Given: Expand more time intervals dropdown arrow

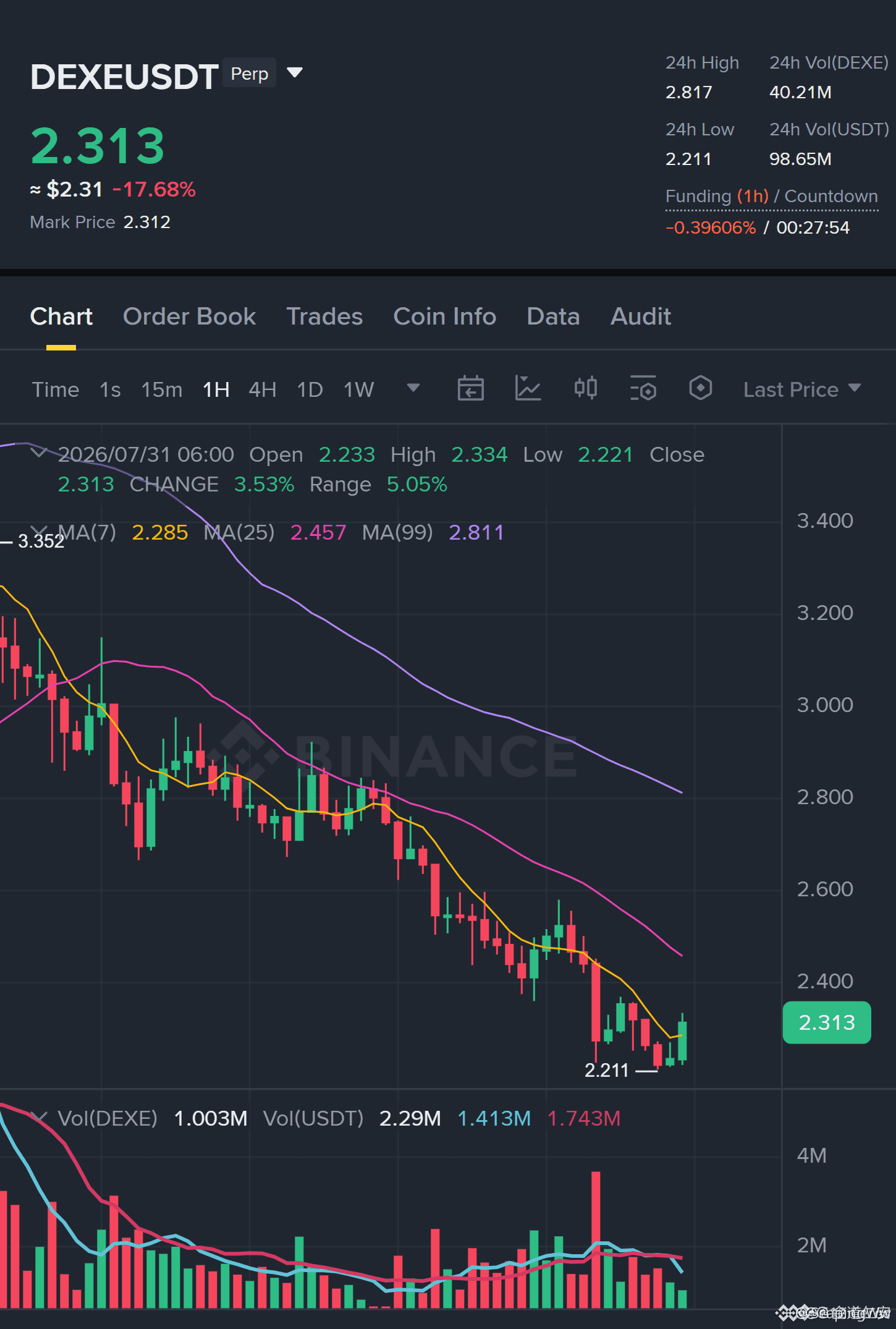Looking at the screenshot, I should click(x=413, y=388).
